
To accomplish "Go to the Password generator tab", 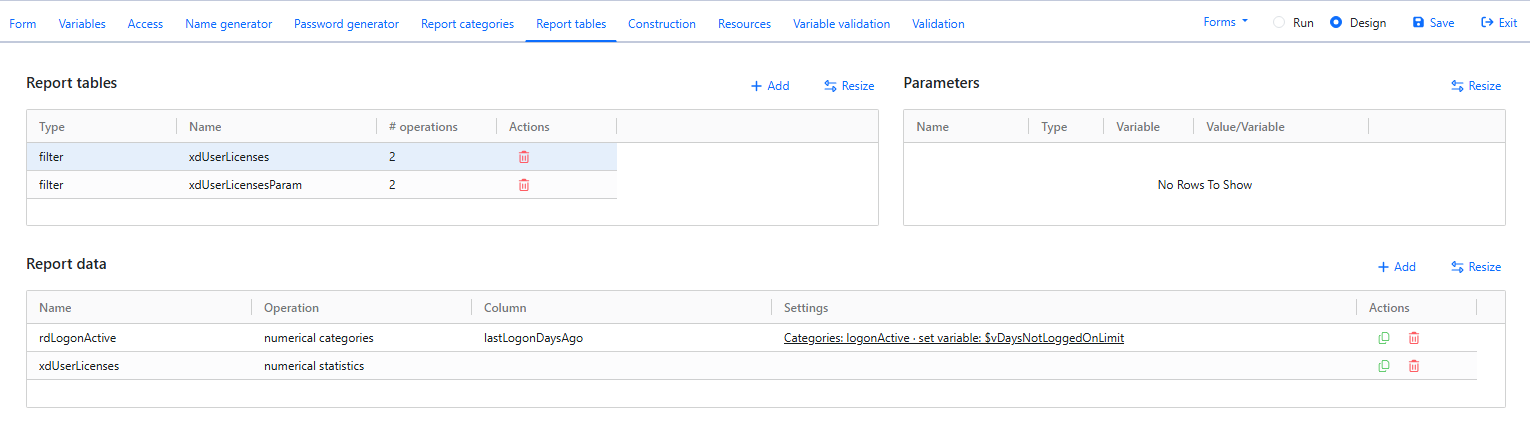I will (346, 24).
